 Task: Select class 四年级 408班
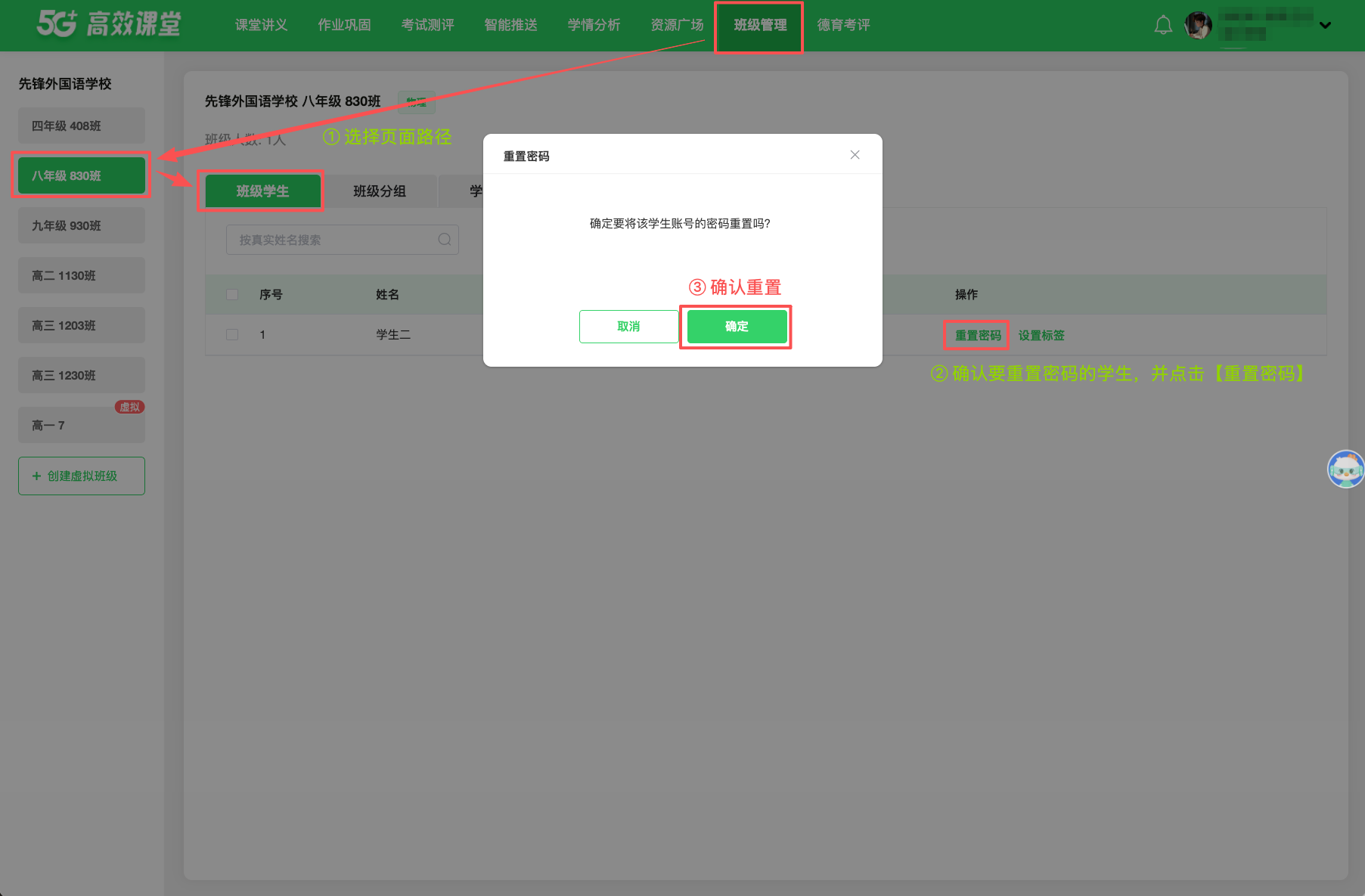click(x=82, y=126)
